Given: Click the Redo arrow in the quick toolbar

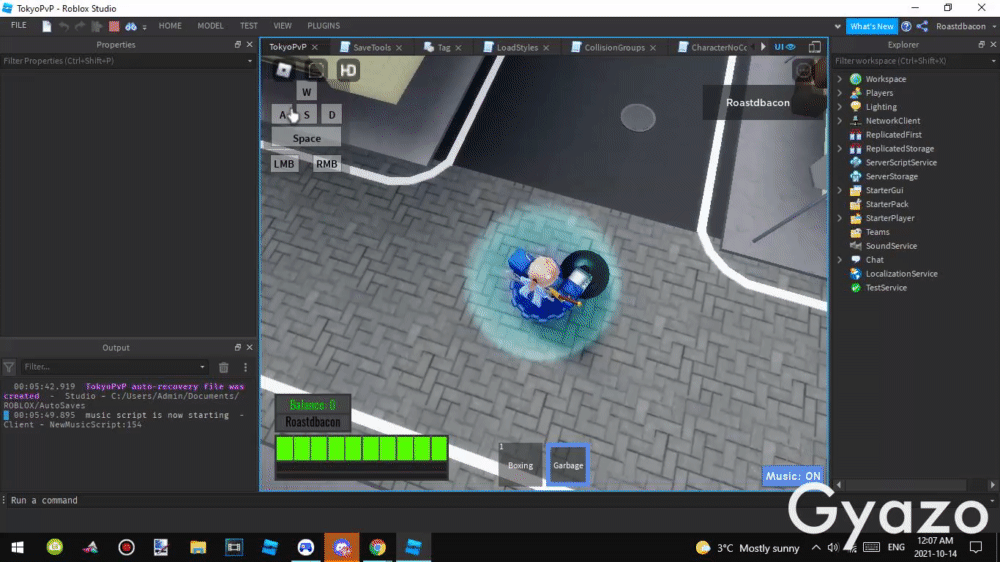Looking at the screenshot, I should [x=80, y=26].
